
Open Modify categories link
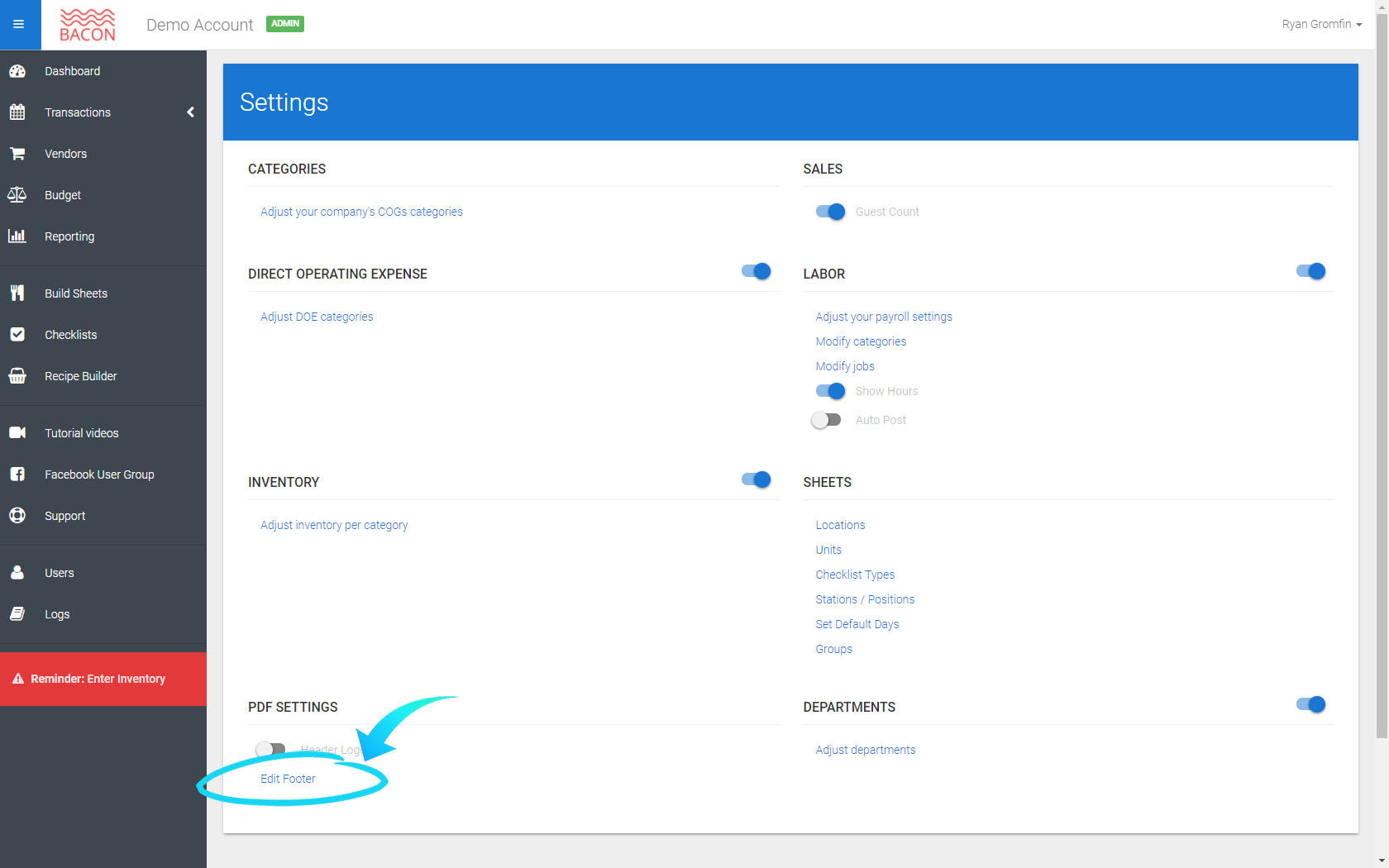click(x=861, y=341)
